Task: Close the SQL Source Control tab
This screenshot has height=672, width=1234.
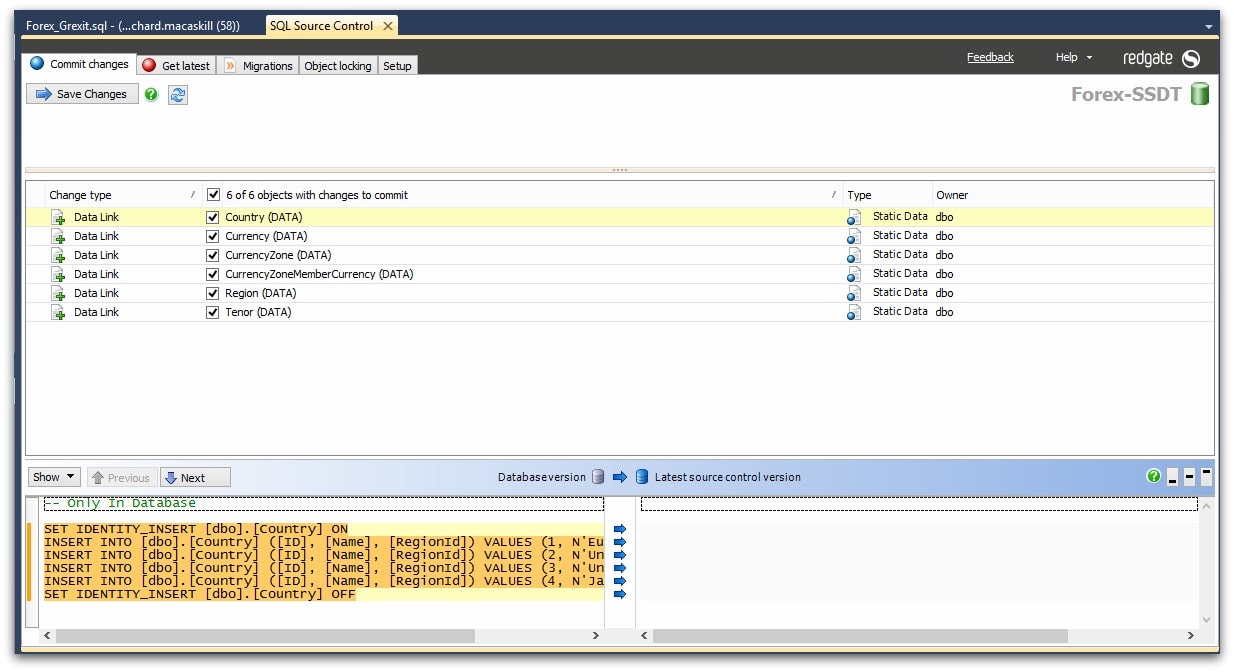Action: point(388,26)
